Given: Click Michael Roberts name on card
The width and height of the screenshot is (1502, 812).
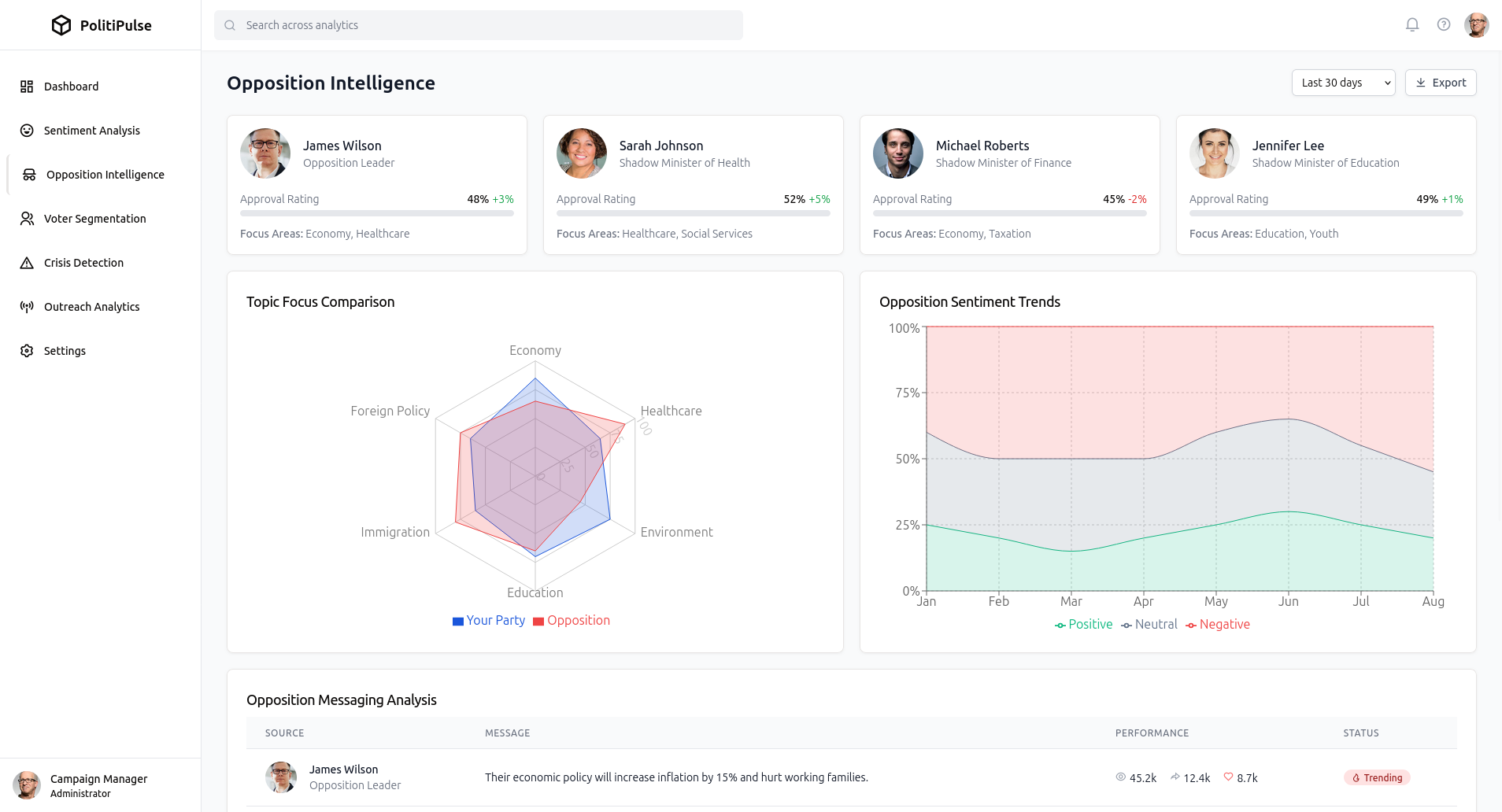Looking at the screenshot, I should tap(982, 146).
